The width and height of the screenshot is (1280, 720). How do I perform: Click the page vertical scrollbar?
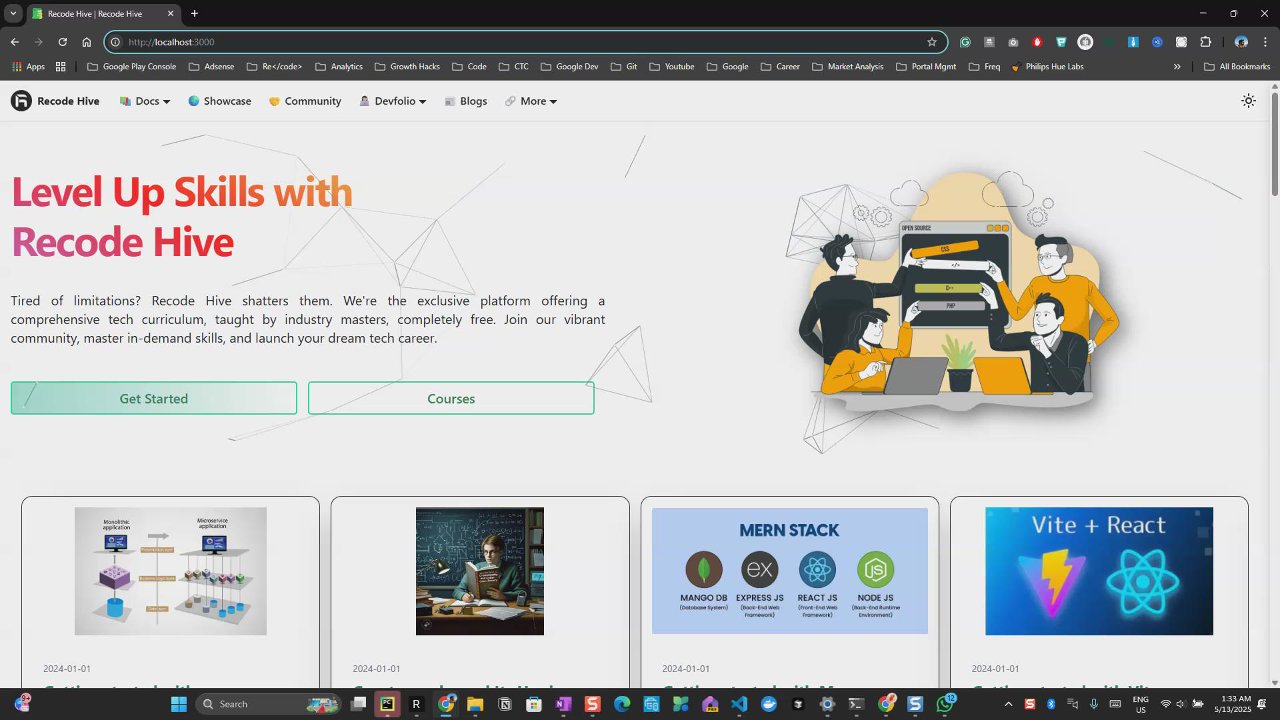click(1274, 143)
